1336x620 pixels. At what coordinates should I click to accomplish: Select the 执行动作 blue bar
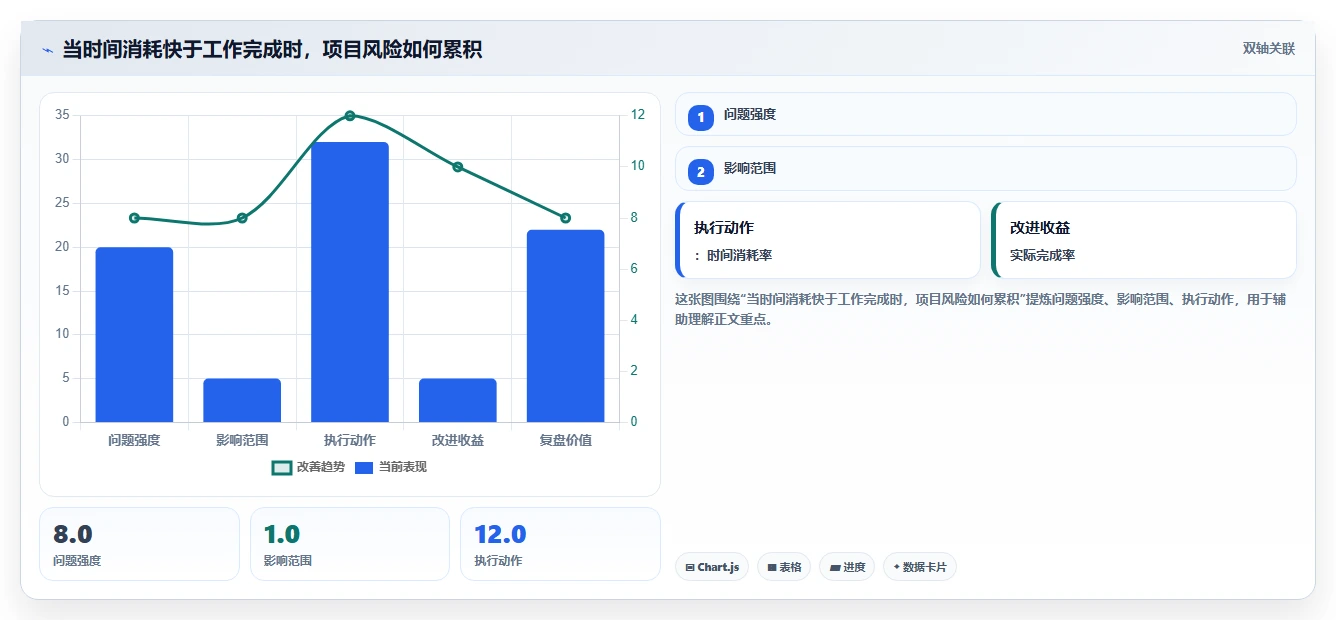pos(350,282)
